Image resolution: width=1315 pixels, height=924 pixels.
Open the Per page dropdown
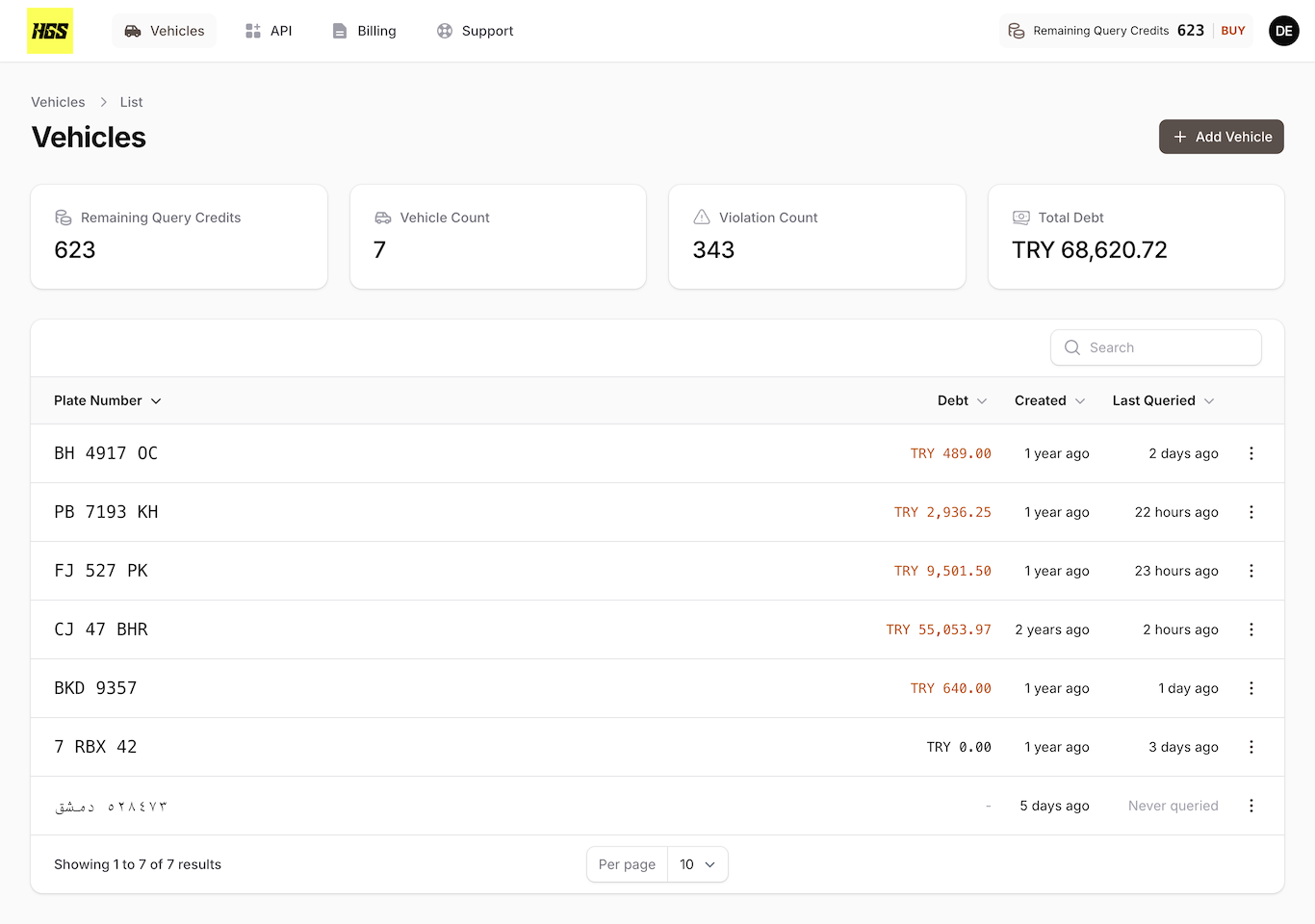pos(697,864)
